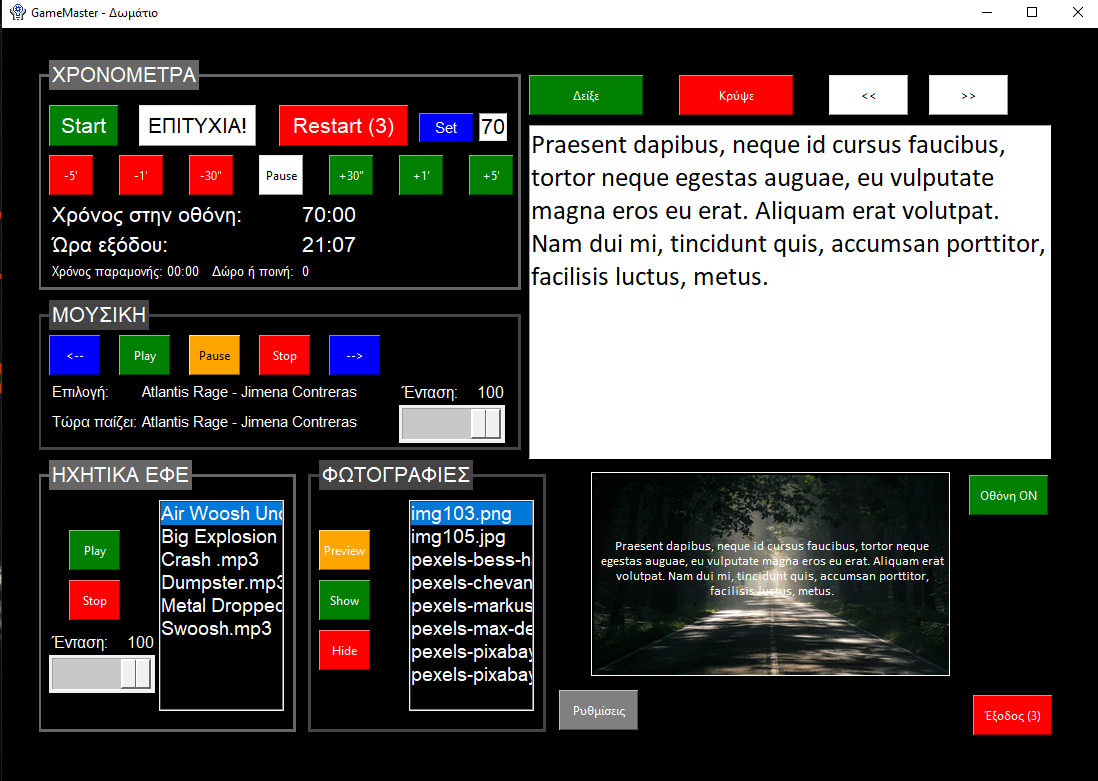This screenshot has width=1098, height=781.
Task: Click the blue Set timer button
Action: coord(446,127)
